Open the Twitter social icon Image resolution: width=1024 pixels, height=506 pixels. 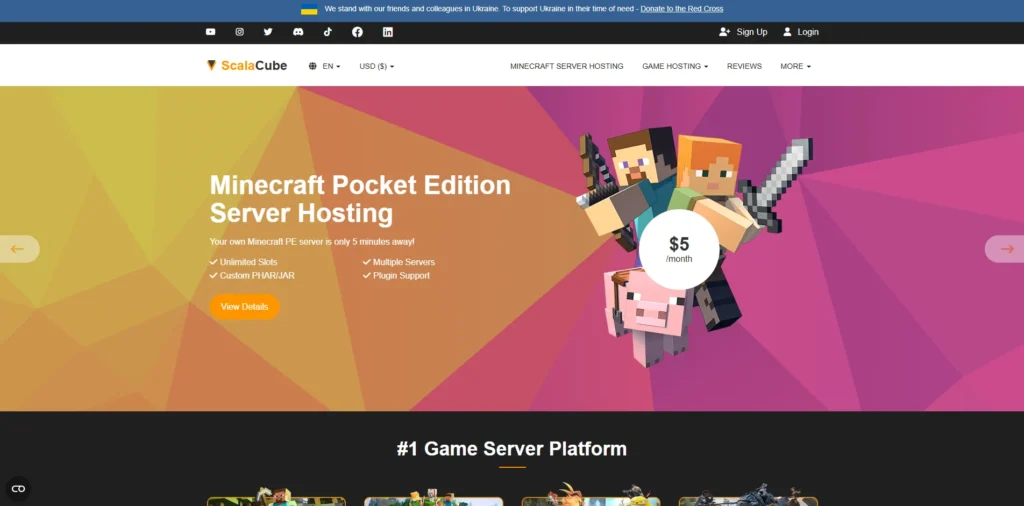pos(268,32)
